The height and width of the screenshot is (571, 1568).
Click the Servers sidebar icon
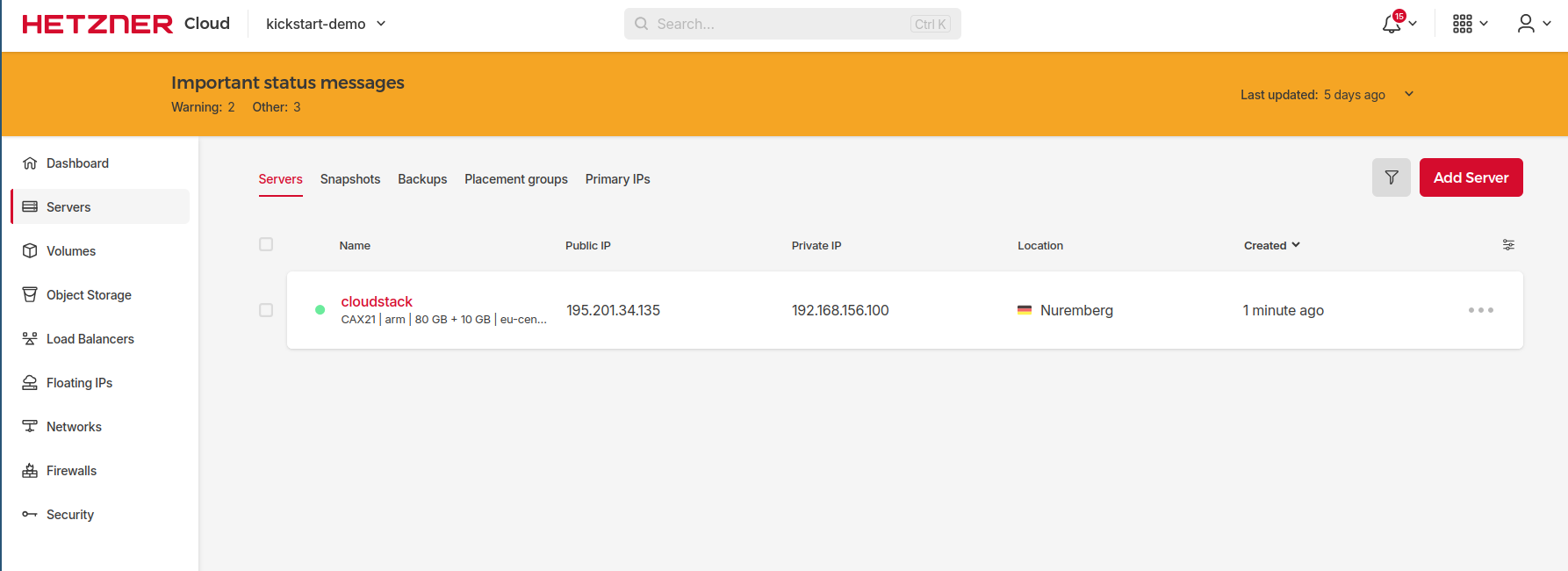click(x=30, y=207)
